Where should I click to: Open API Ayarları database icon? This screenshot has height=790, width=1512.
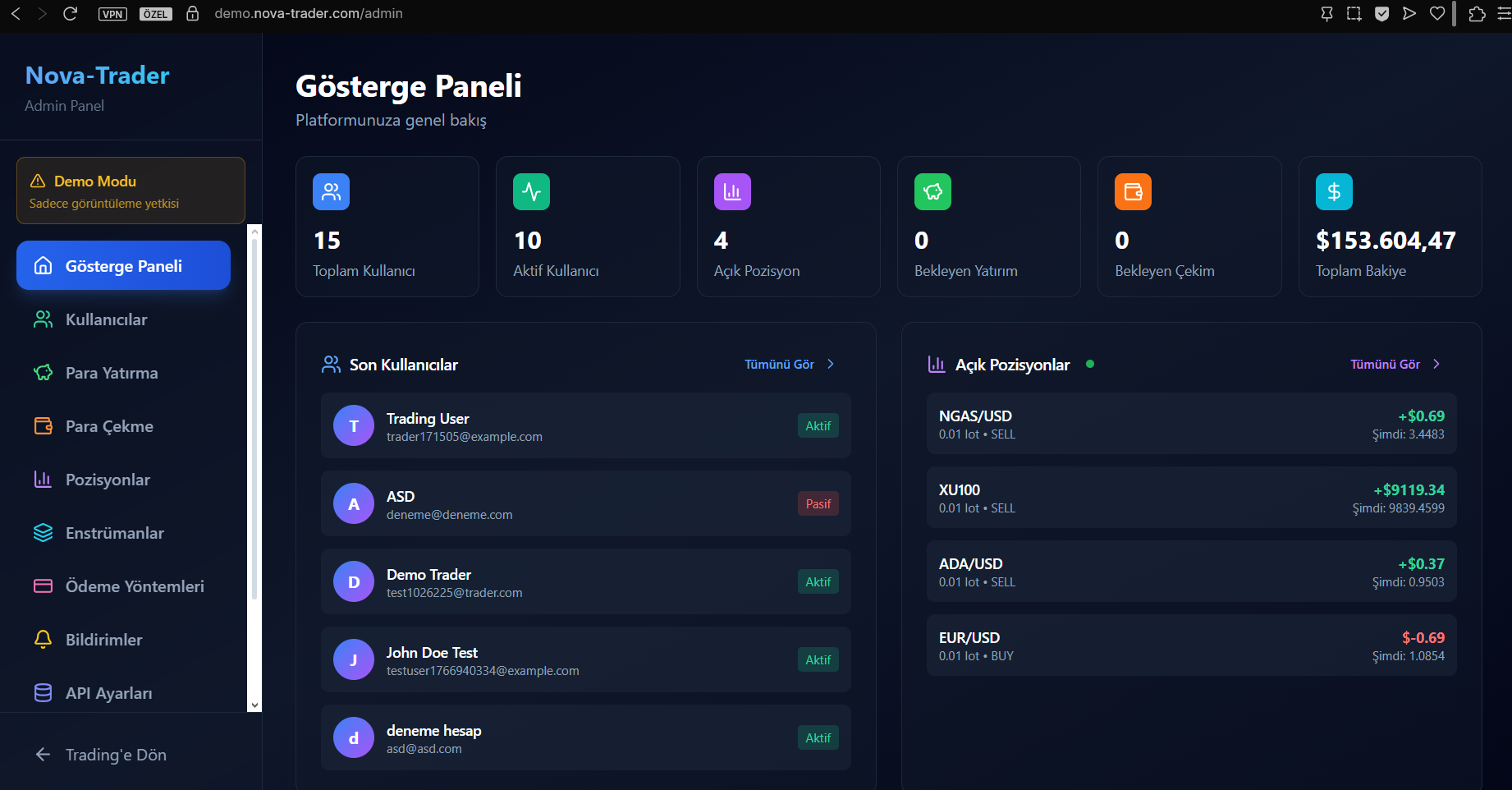pos(43,692)
